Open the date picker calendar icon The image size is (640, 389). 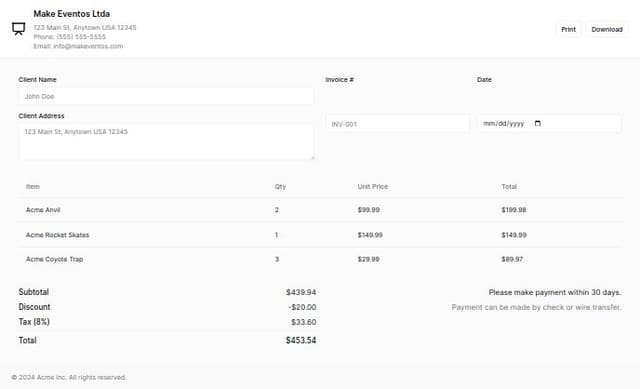[x=538, y=123]
